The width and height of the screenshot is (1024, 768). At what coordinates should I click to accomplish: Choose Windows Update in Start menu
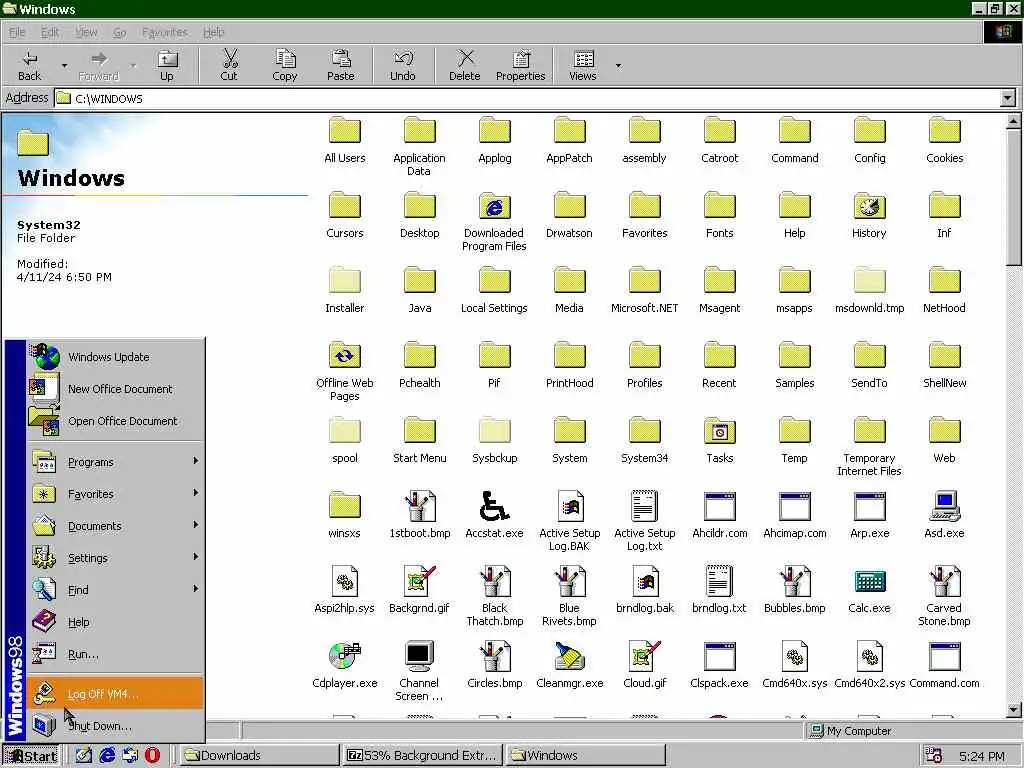coord(116,357)
